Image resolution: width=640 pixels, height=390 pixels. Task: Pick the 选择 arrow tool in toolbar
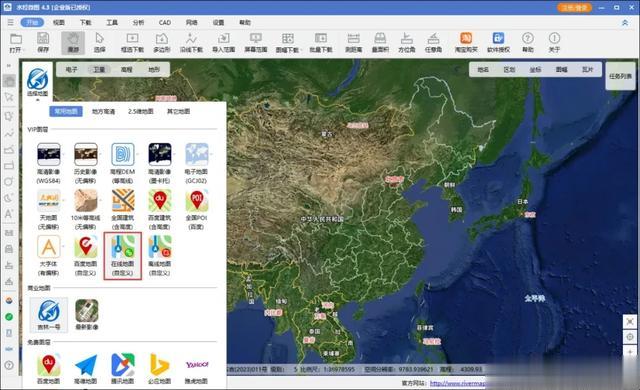tap(100, 42)
